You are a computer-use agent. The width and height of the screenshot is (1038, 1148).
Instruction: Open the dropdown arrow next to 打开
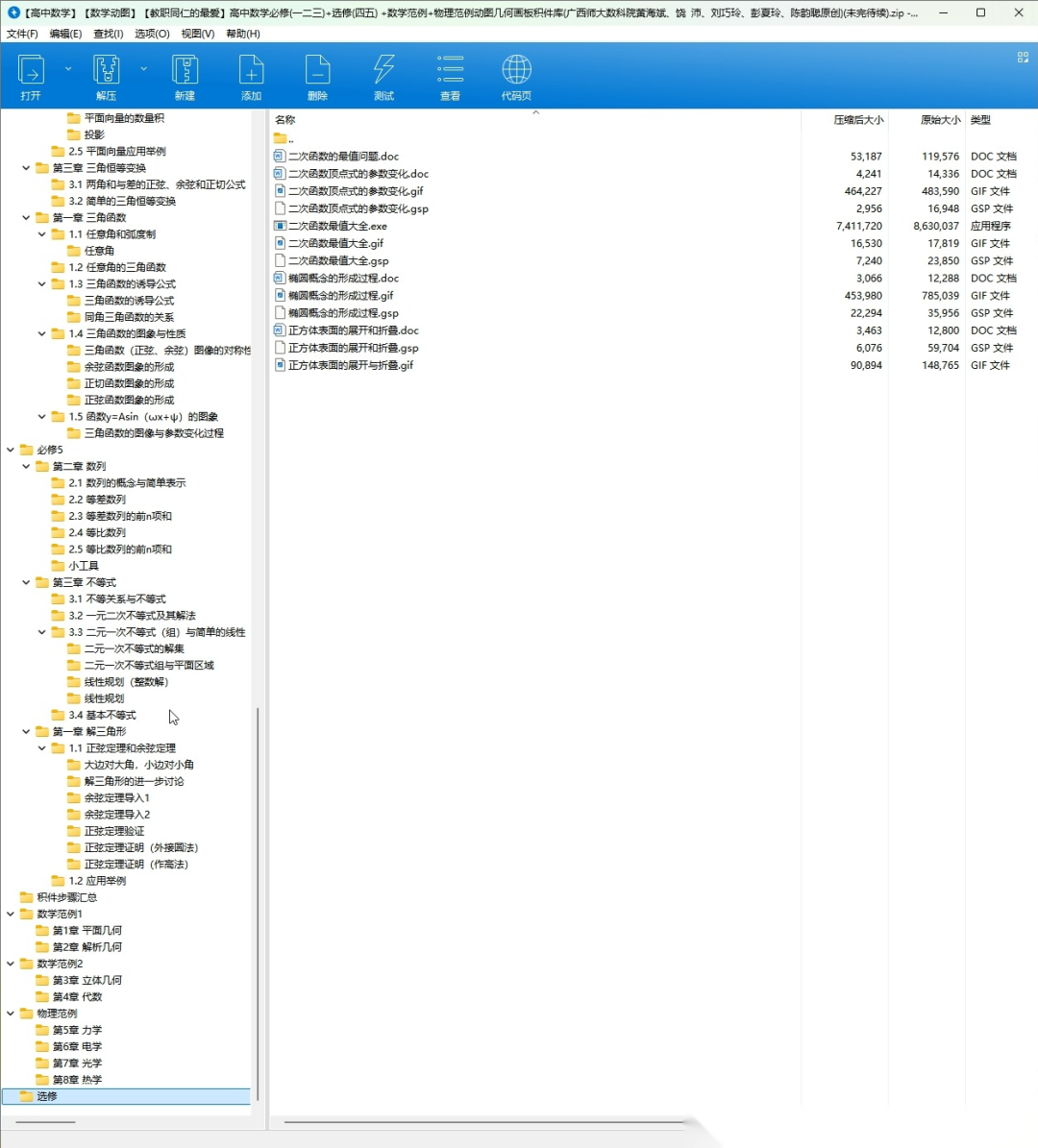[x=68, y=69]
